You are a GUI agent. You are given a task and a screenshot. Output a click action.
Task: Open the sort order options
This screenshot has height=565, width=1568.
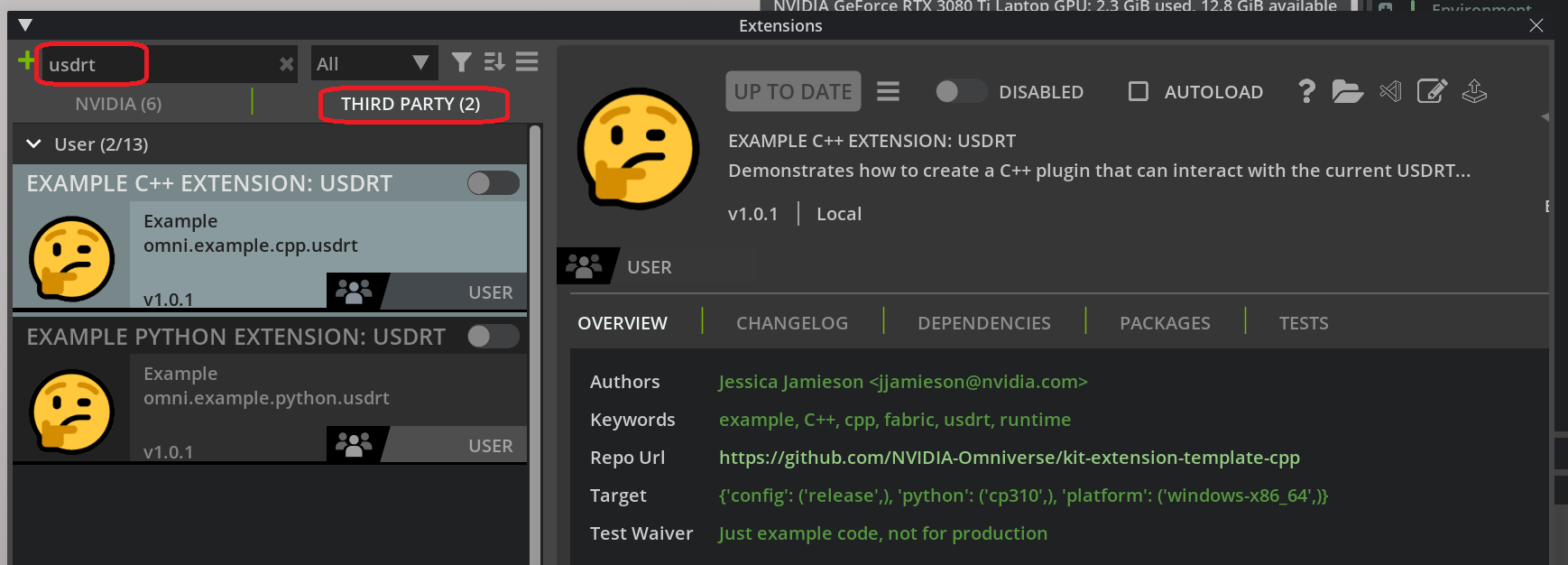(493, 62)
